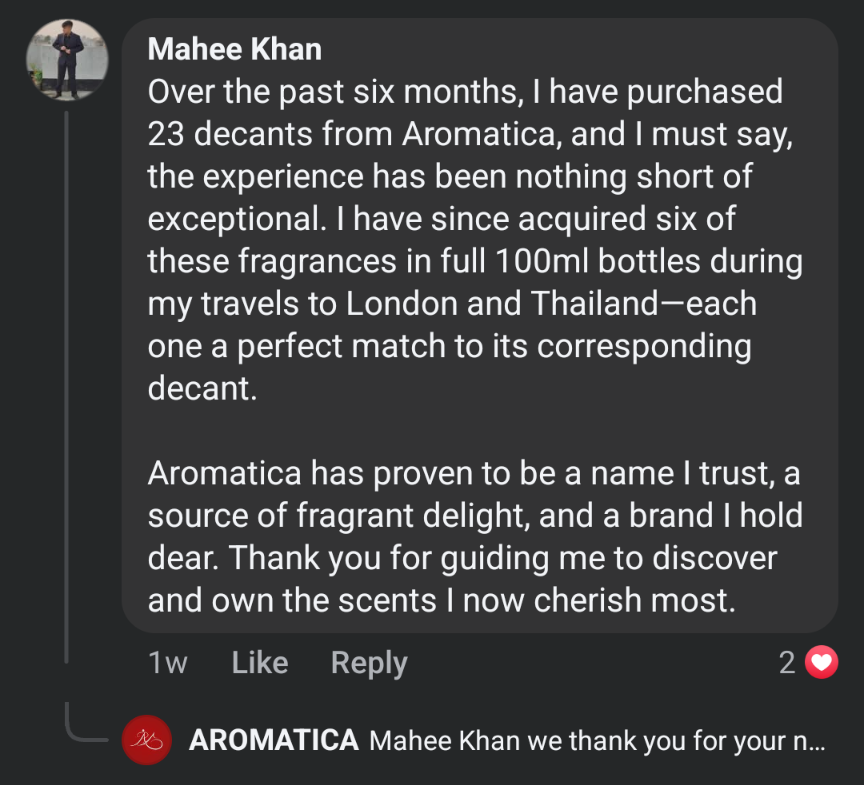Select the paragraph starting 'Aromatica has proven'

(x=475, y=537)
